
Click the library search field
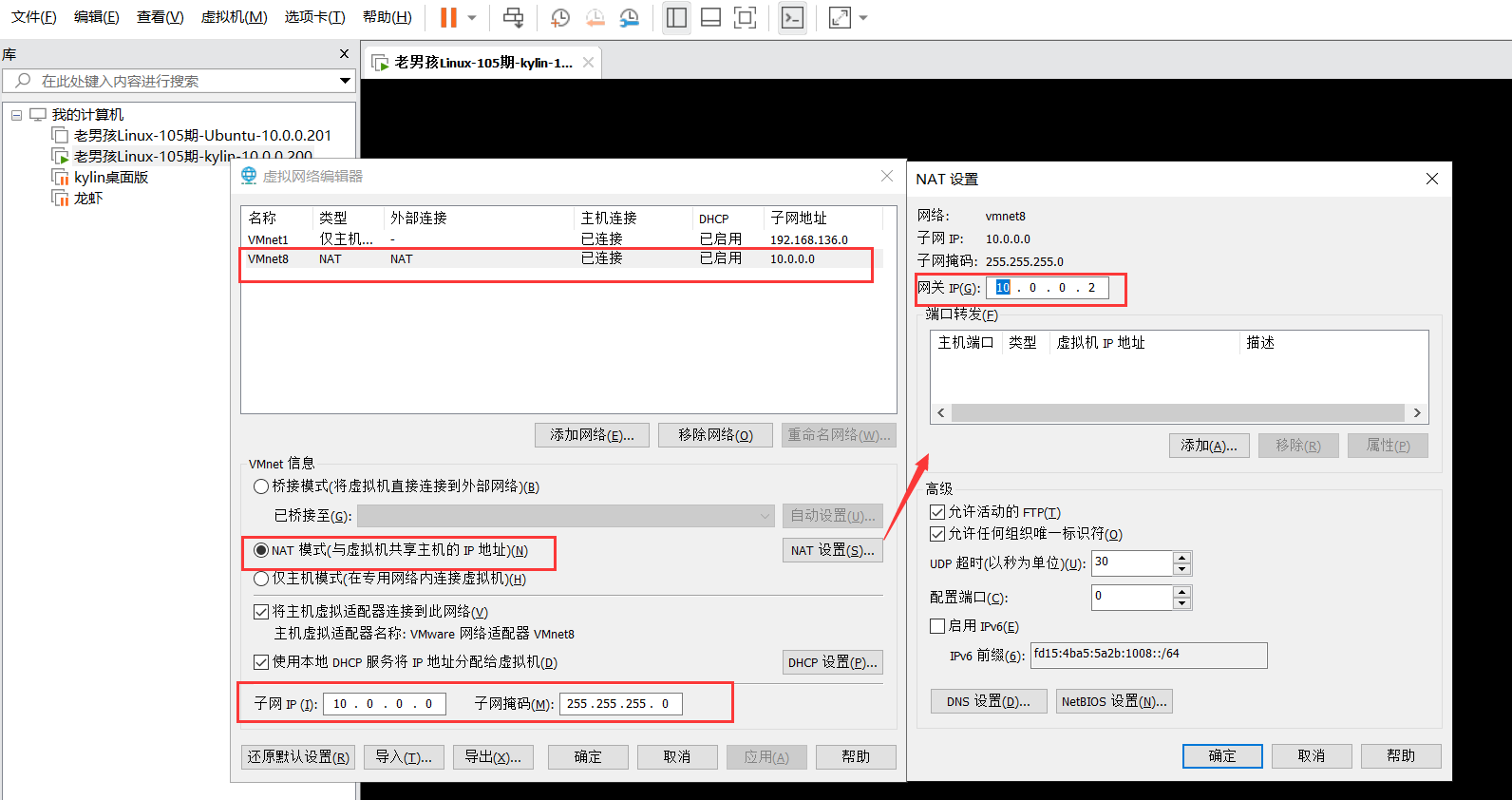[x=171, y=81]
